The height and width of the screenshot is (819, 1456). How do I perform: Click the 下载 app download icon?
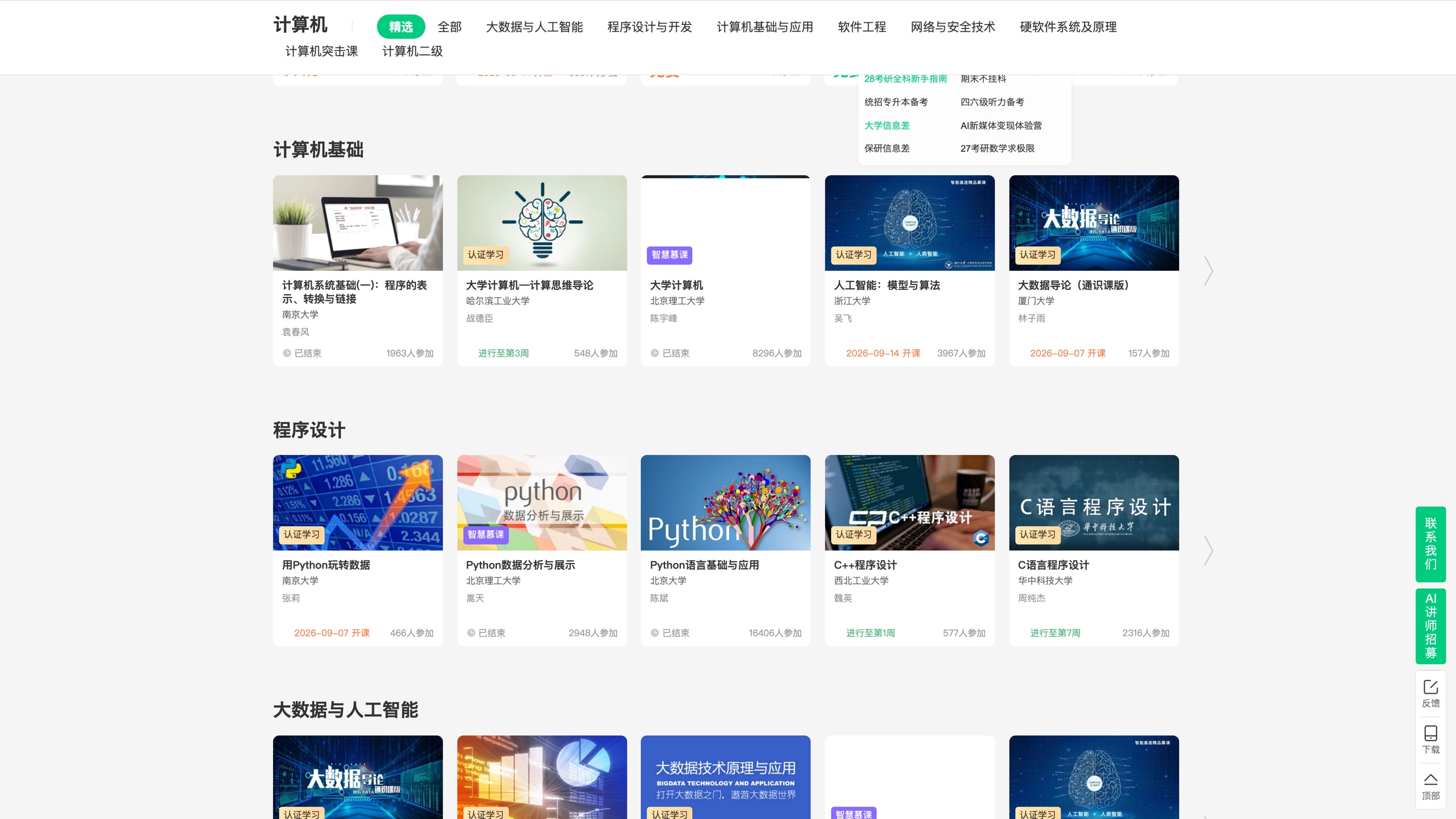pos(1430,740)
